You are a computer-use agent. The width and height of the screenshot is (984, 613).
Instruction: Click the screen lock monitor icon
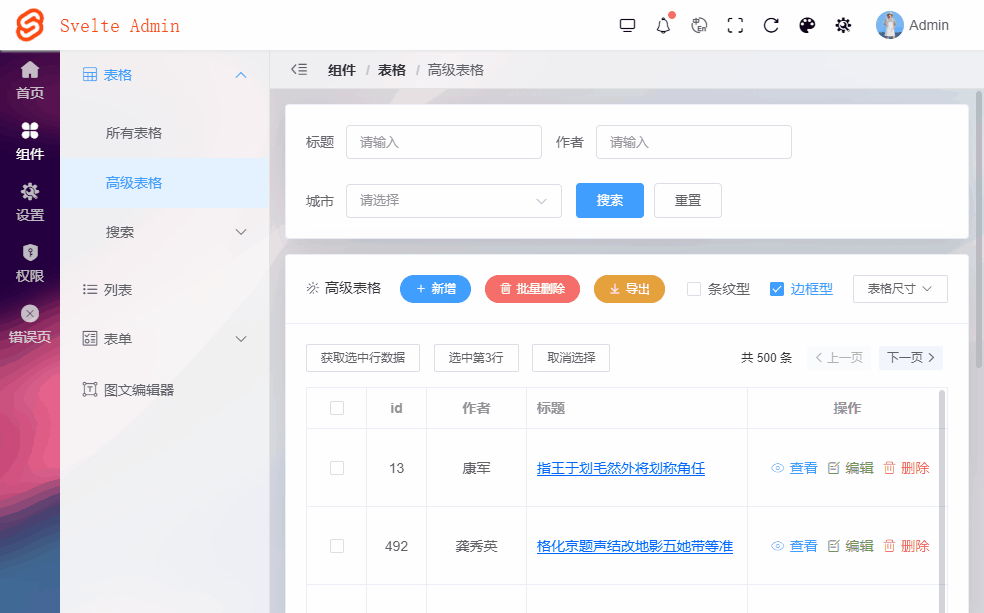coord(627,25)
